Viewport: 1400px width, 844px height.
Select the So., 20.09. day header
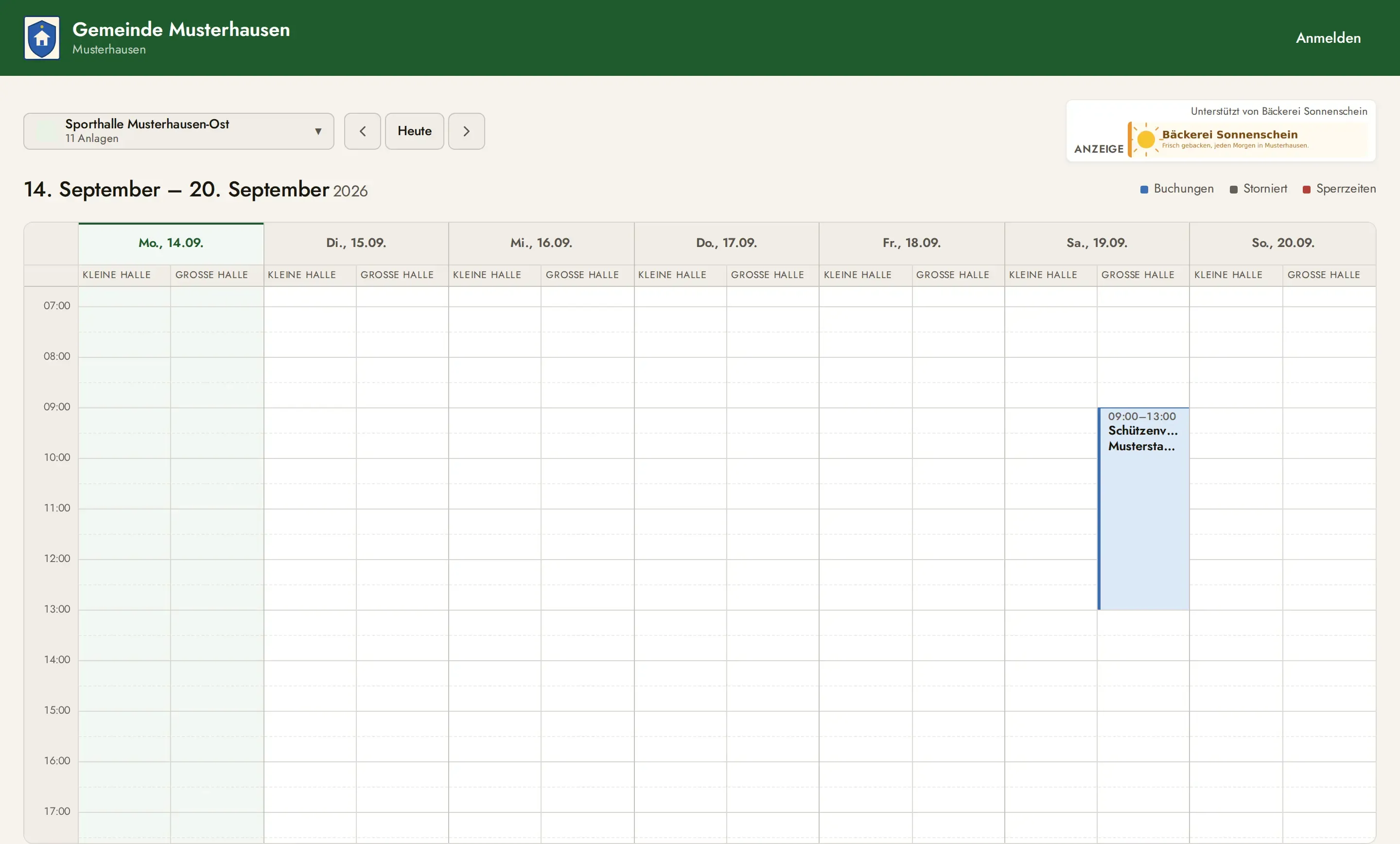[1283, 243]
